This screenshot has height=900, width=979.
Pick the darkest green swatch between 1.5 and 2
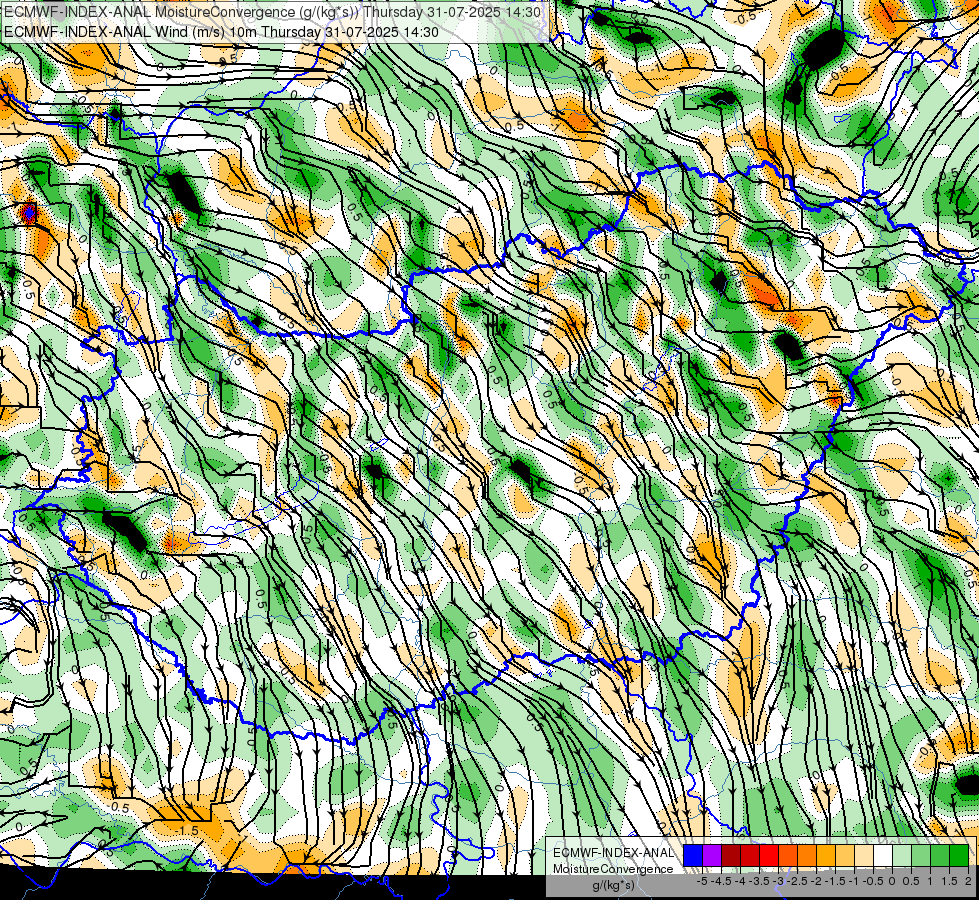pyautogui.click(x=959, y=856)
